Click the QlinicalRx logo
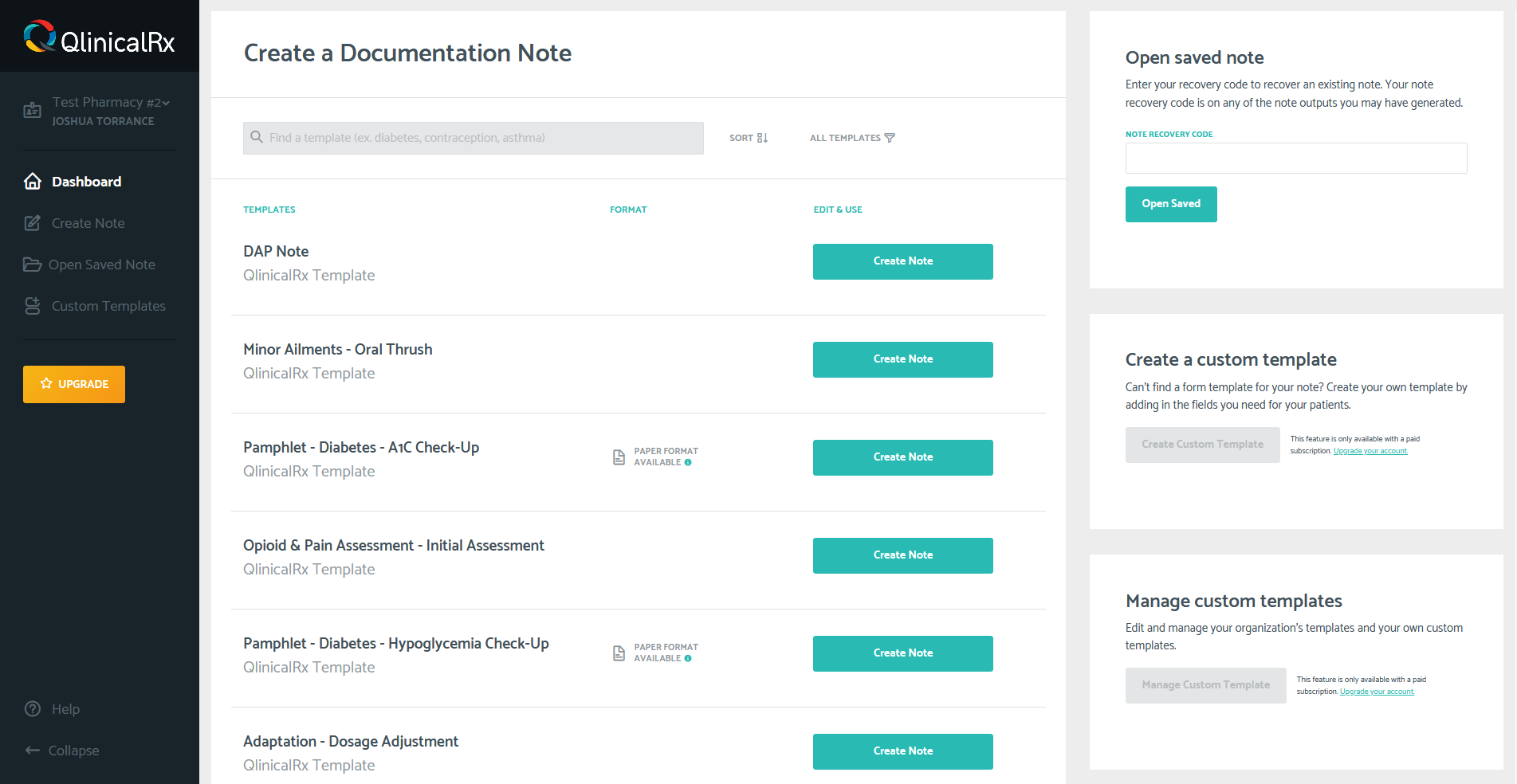Viewport: 1517px width, 784px height. (99, 37)
